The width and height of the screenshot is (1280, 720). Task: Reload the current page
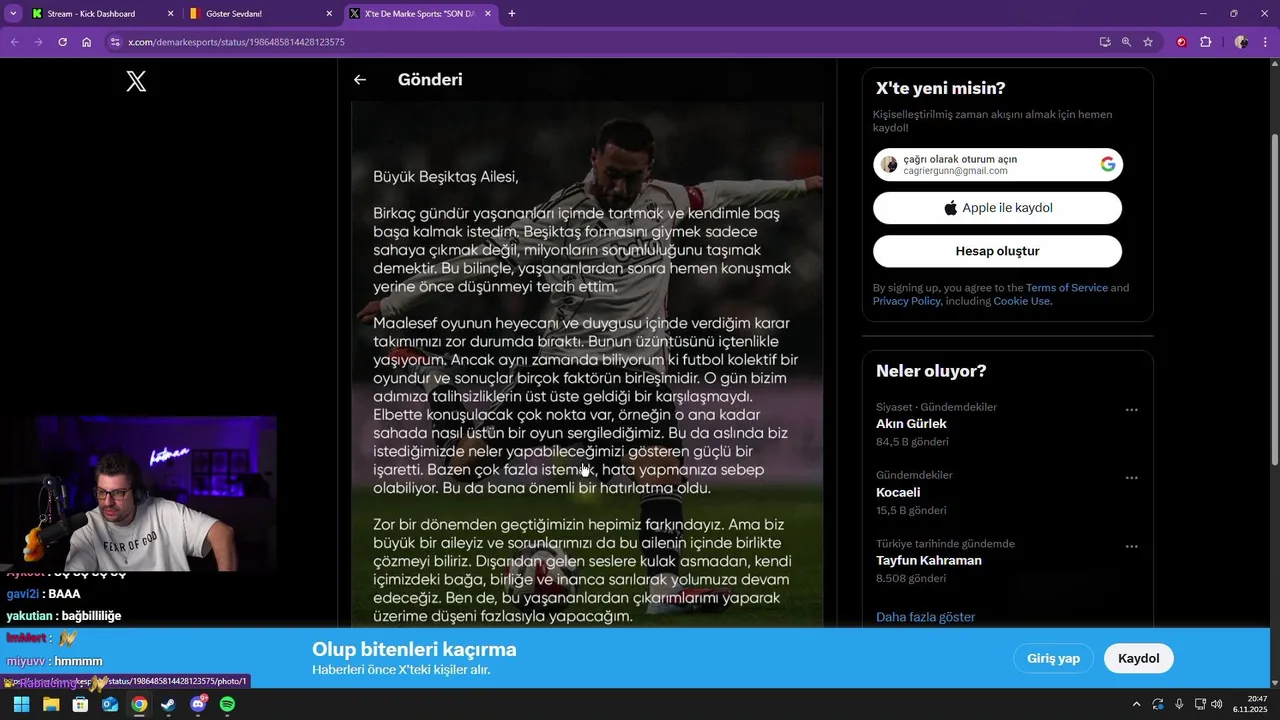click(62, 42)
